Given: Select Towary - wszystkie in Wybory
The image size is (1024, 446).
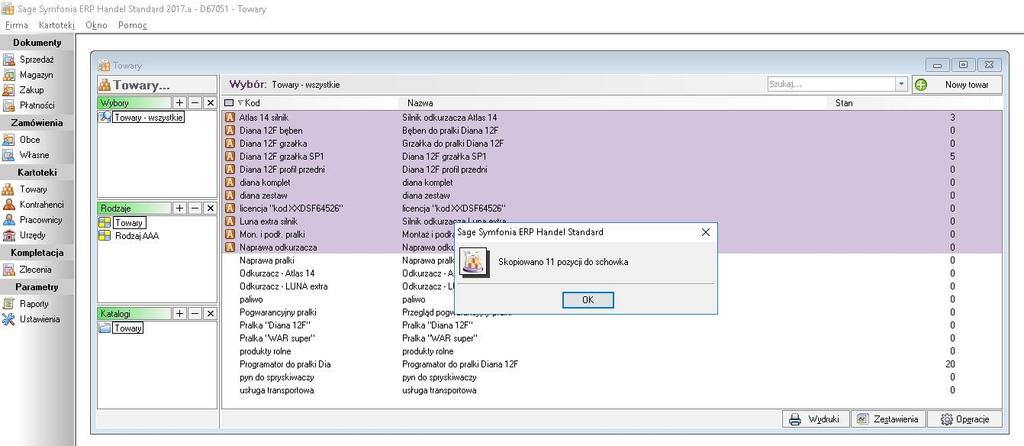Looking at the screenshot, I should (149, 118).
